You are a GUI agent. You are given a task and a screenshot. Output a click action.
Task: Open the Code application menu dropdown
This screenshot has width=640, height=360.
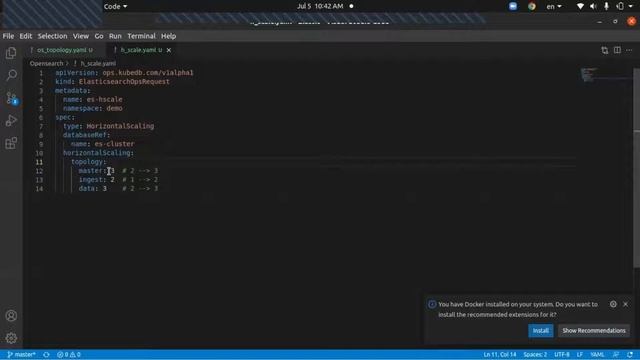tap(115, 6)
